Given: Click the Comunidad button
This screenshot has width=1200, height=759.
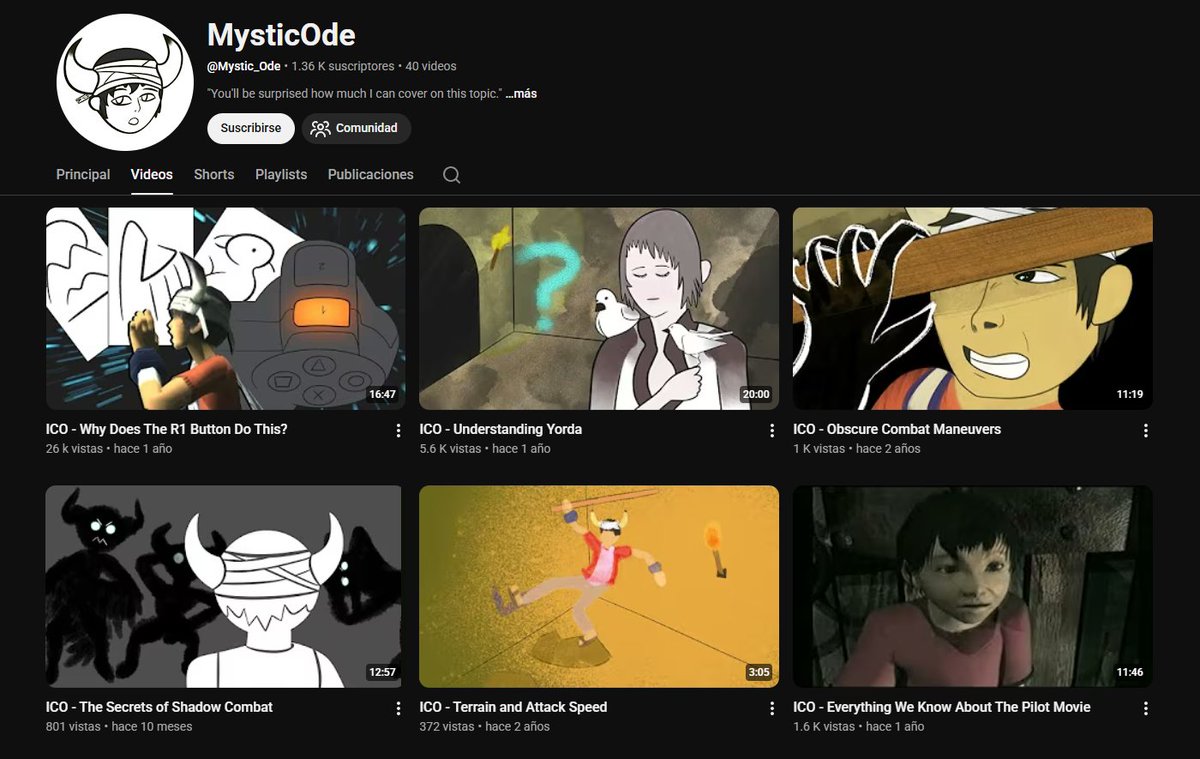Looking at the screenshot, I should pyautogui.click(x=356, y=128).
